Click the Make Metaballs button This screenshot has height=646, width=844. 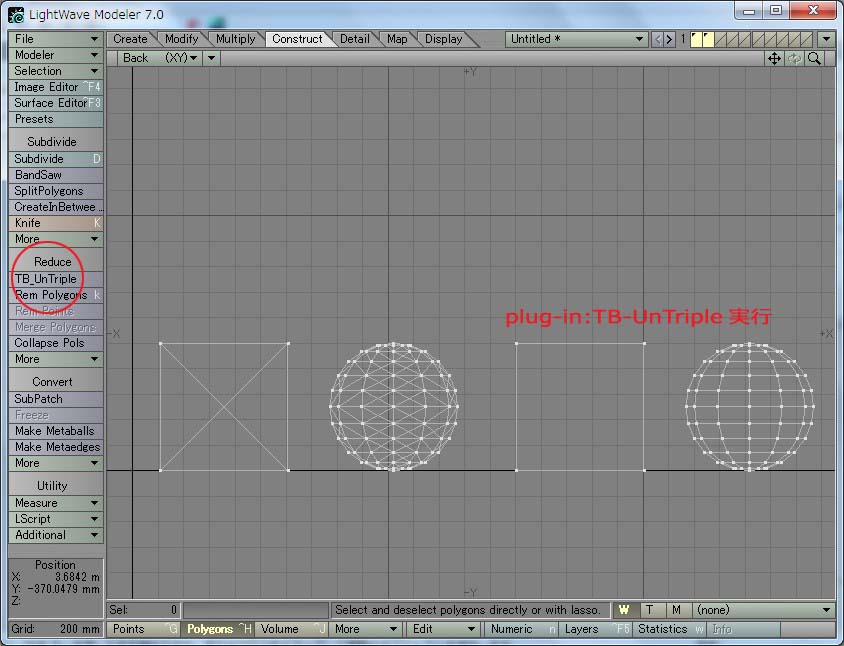pos(56,431)
